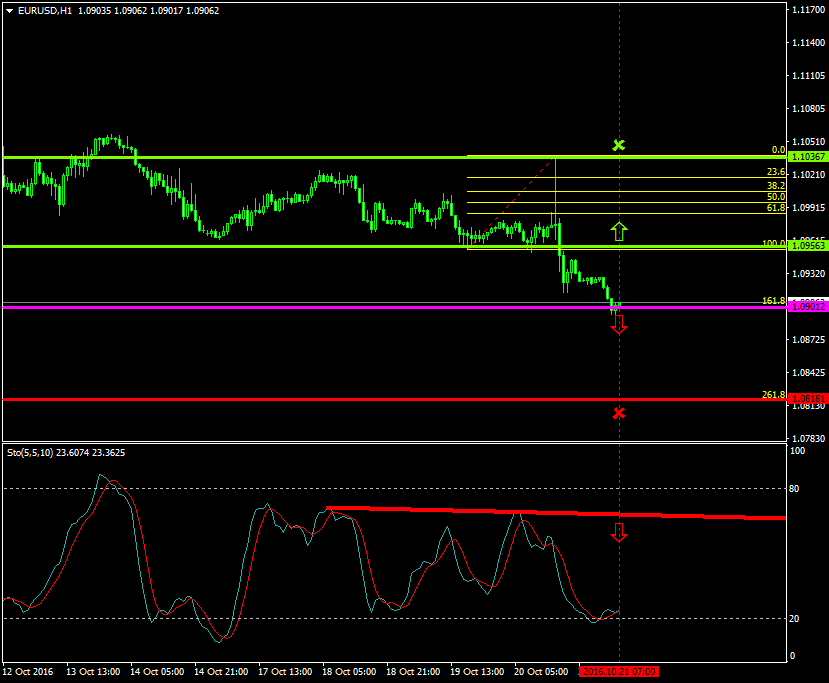The height and width of the screenshot is (683, 829).
Task: Select the red down arrow below the magenta line
Action: click(x=618, y=324)
